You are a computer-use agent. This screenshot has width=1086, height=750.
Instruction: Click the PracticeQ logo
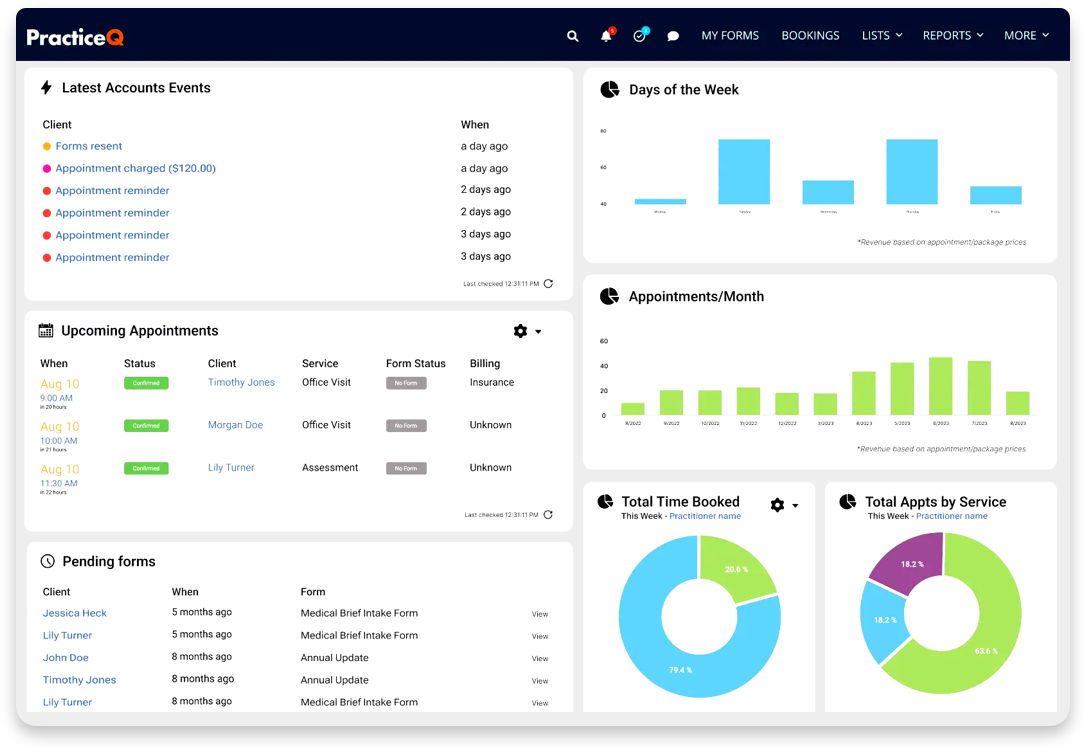click(75, 35)
